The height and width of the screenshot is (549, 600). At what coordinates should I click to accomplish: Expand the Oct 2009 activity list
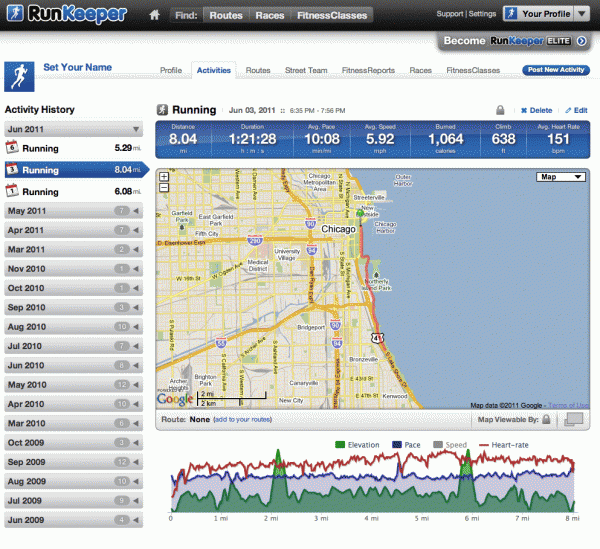tap(73, 443)
